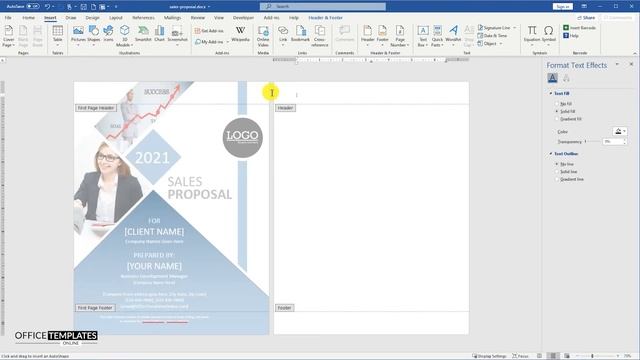Select the Solid line radio button
The image size is (640, 360).
(557, 172)
